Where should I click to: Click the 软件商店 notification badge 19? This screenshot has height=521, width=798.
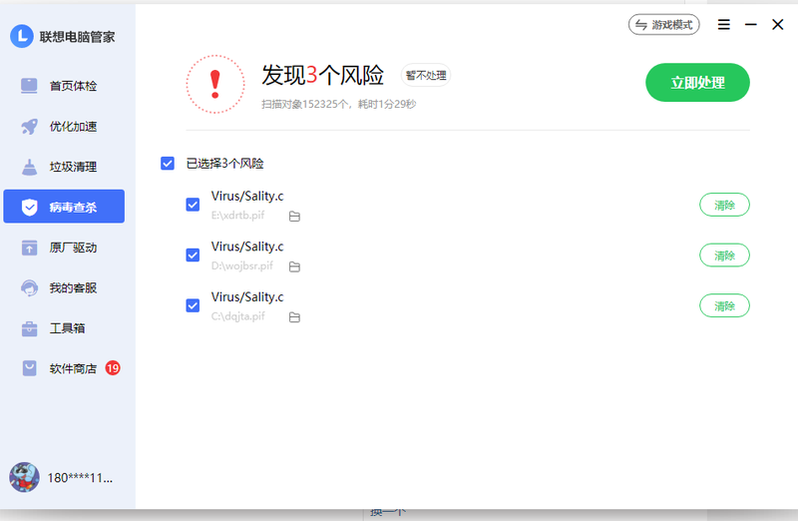click(112, 368)
